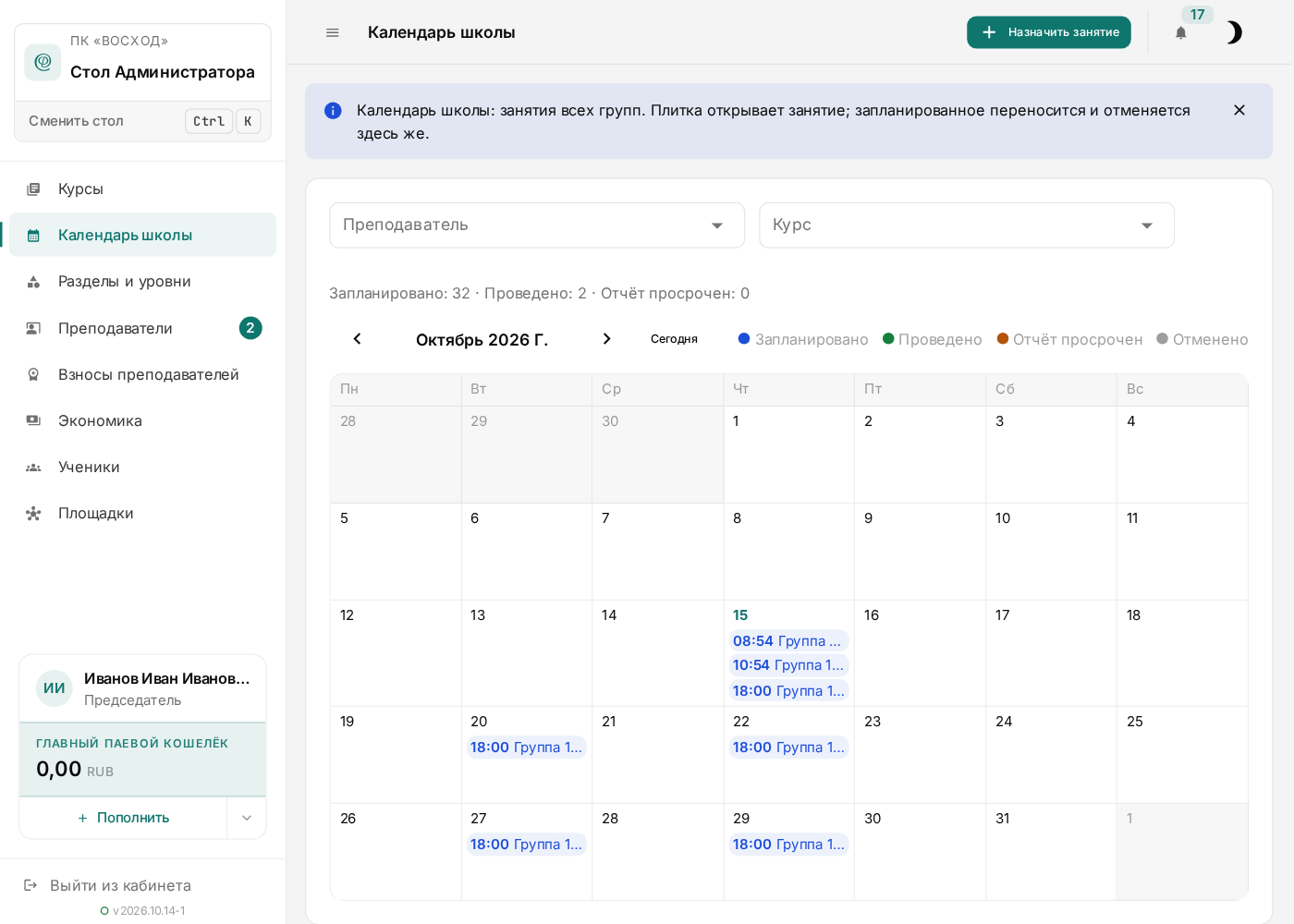Viewport: 1294px width, 924px height.
Task: Open the Курс filter dropdown
Action: (967, 225)
